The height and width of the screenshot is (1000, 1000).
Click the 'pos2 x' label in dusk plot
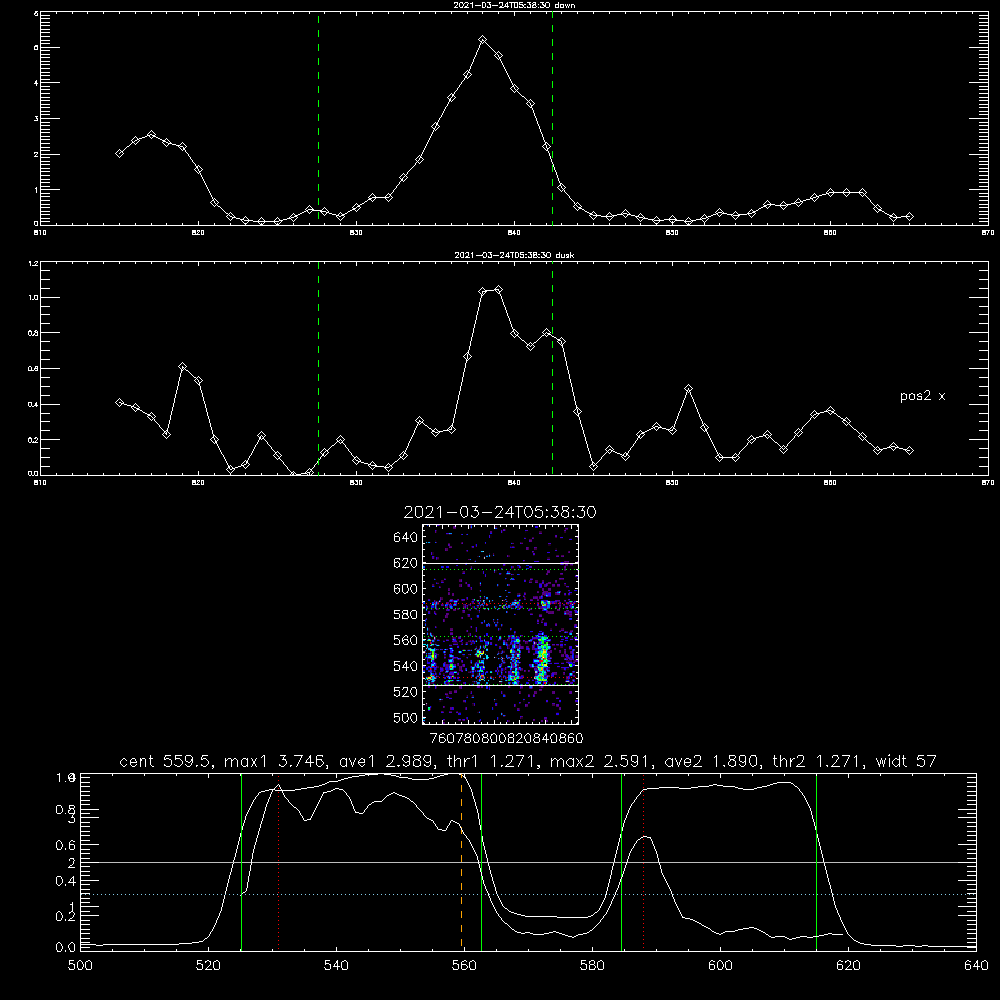(922, 396)
